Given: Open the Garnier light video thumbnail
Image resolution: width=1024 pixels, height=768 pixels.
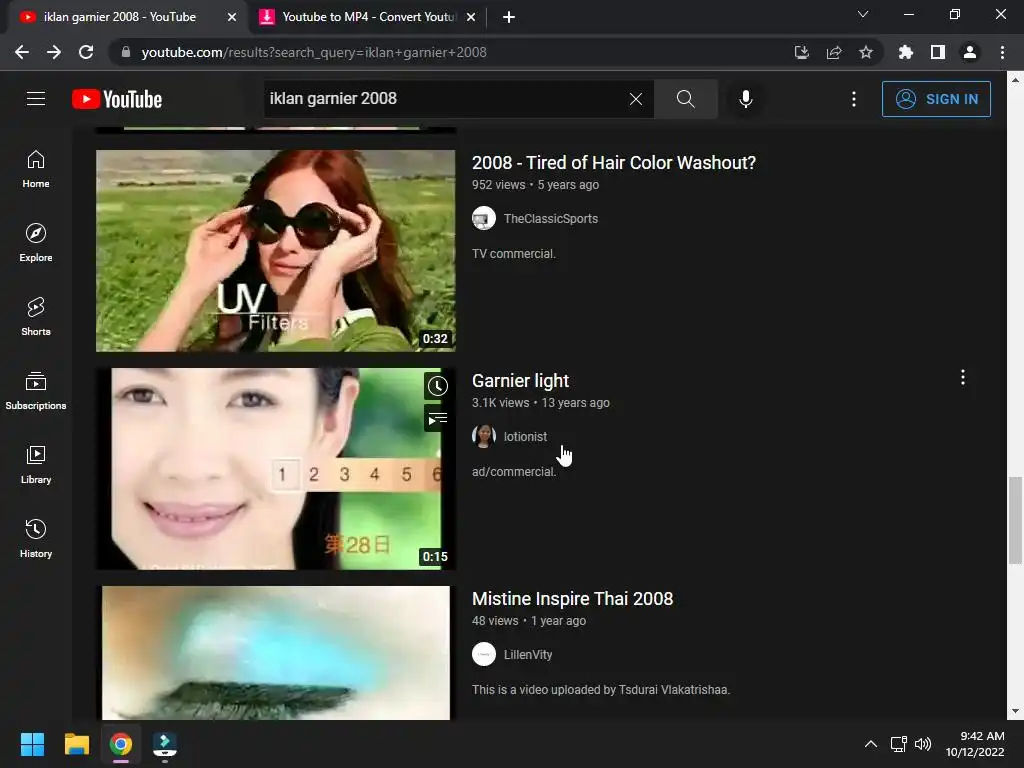Looking at the screenshot, I should coord(276,469).
